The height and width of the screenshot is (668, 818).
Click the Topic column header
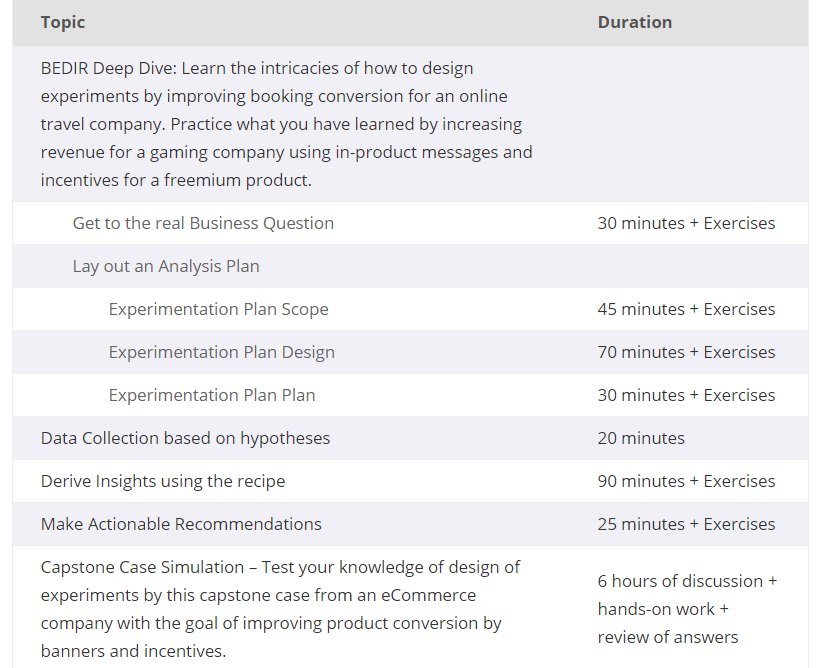63,22
